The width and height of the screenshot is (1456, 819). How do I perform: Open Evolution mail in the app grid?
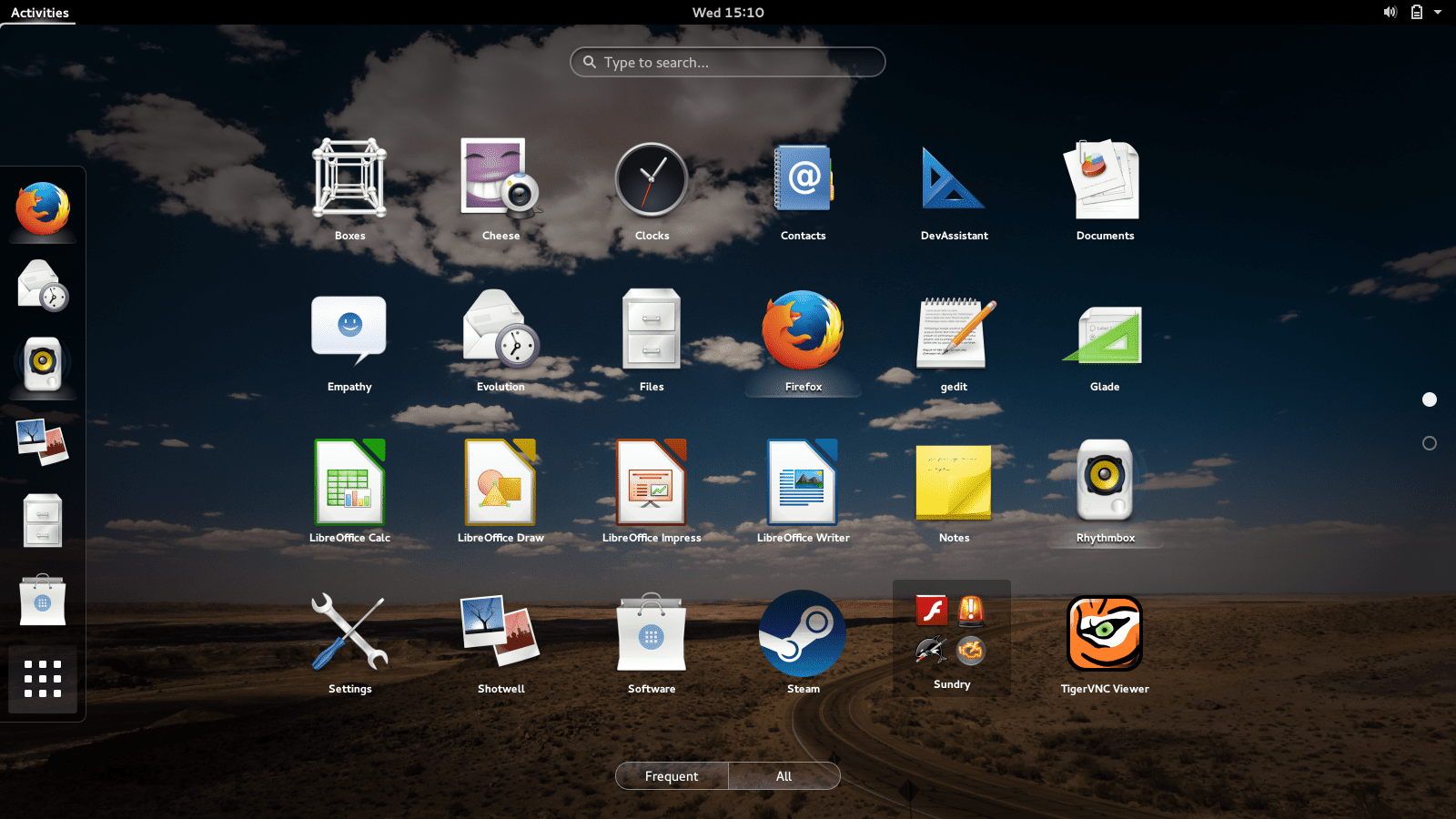tap(500, 339)
